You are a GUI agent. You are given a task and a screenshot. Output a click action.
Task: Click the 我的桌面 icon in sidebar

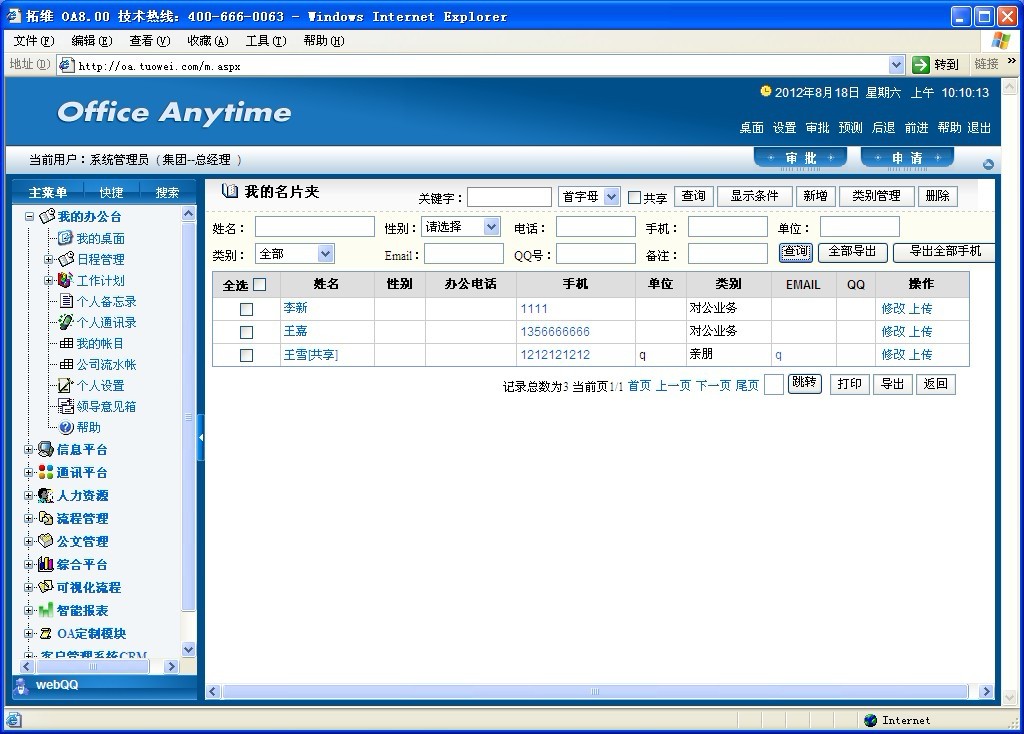(x=65, y=238)
